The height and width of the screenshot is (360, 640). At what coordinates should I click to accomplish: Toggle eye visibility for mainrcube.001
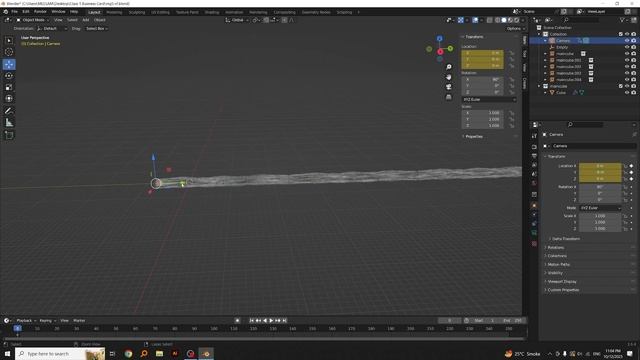point(627,60)
